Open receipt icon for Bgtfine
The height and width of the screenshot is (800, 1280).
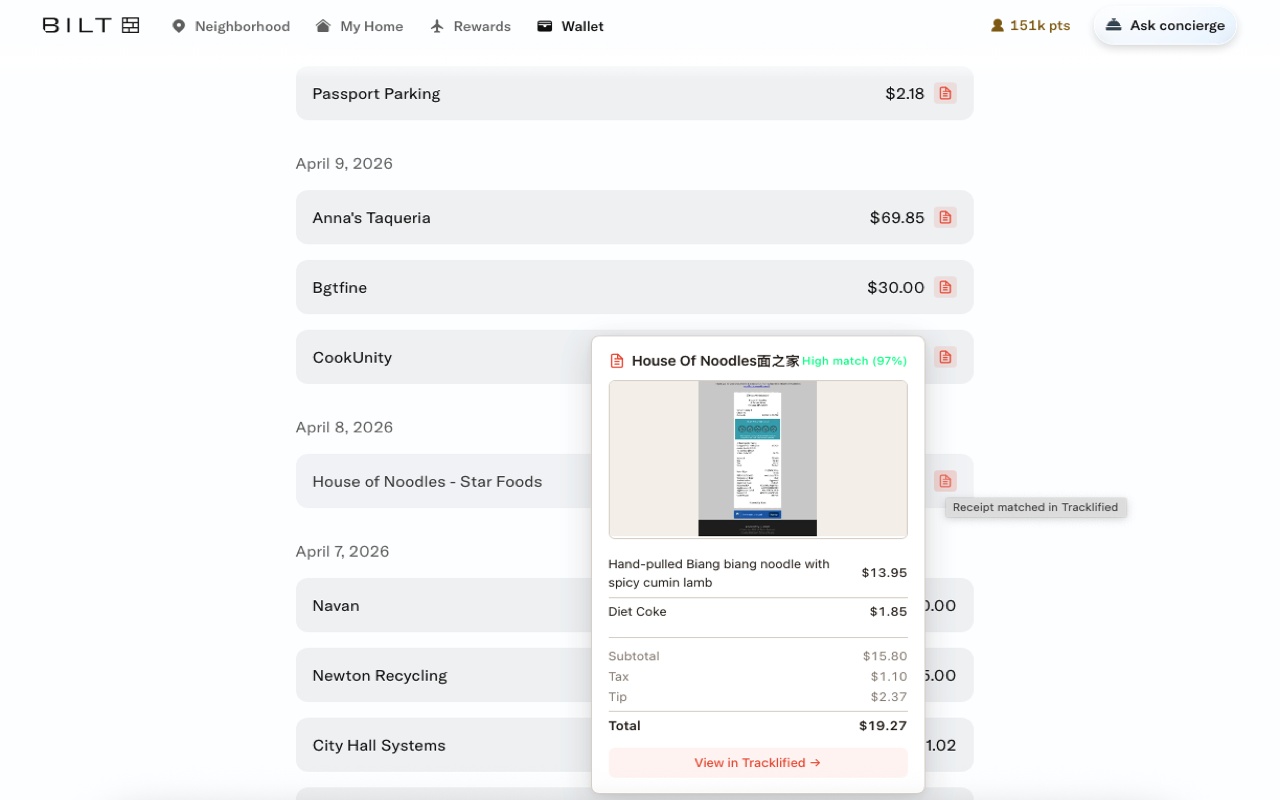coord(945,287)
